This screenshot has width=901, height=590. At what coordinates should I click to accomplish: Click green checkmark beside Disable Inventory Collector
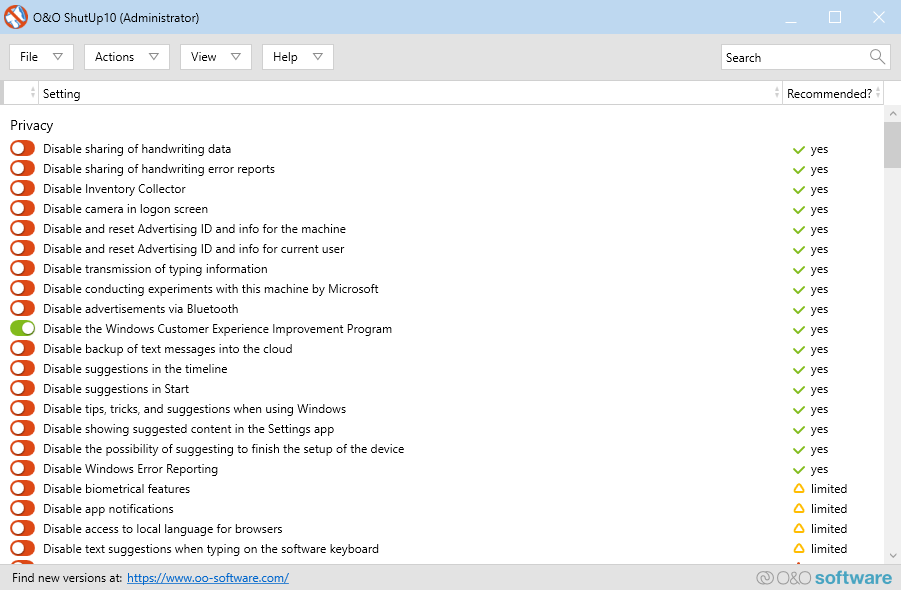pos(798,189)
